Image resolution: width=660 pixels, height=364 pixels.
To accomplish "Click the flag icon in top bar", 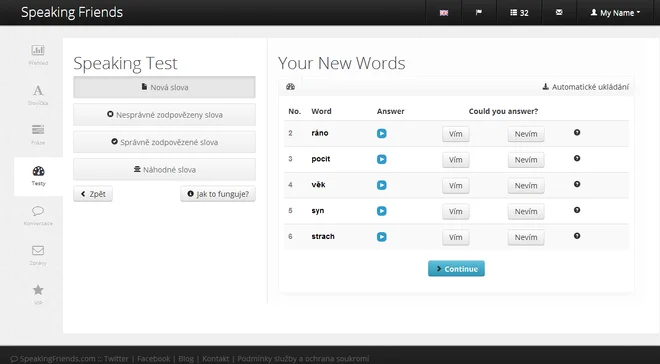I will (x=479, y=13).
